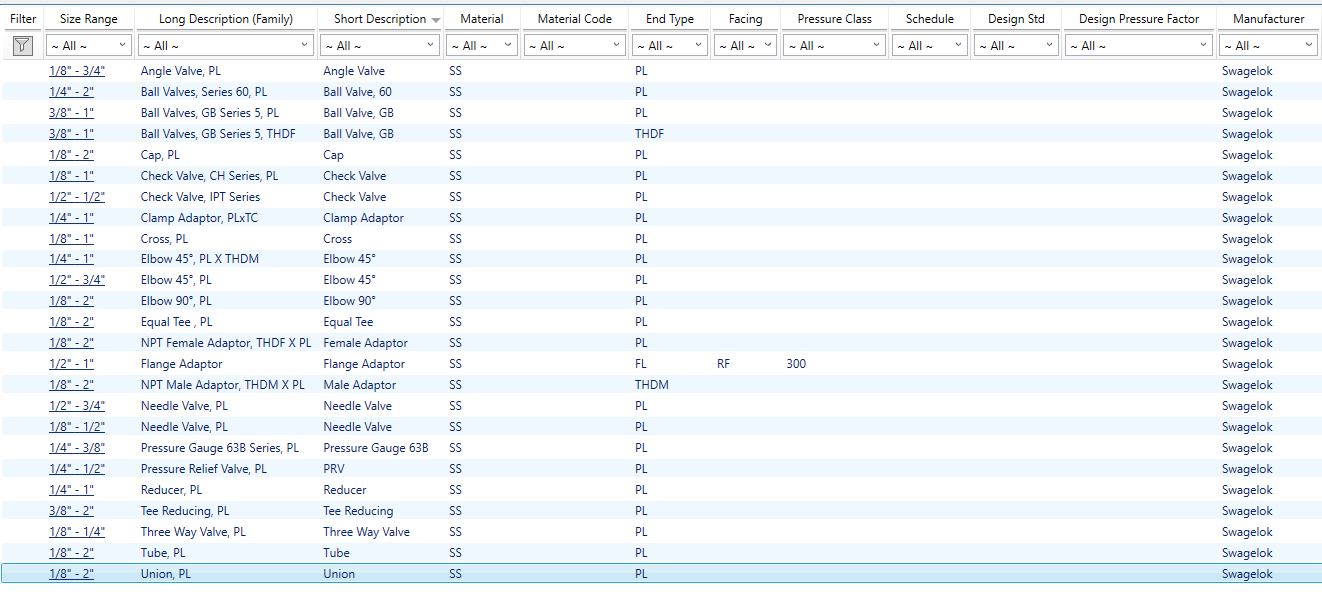The width and height of the screenshot is (1322, 599).
Task: Open Tube, PL size range link
Action: coord(72,553)
